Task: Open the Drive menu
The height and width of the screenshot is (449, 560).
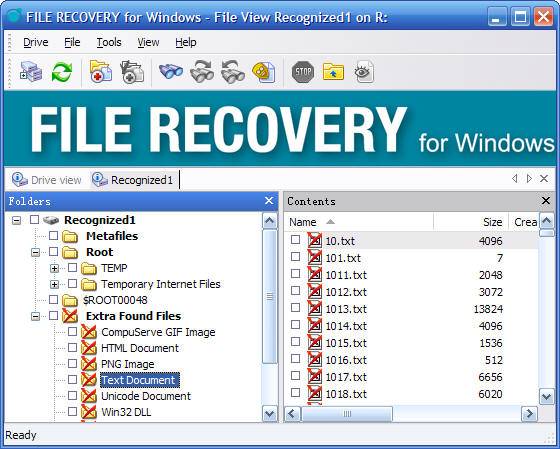Action: point(36,42)
